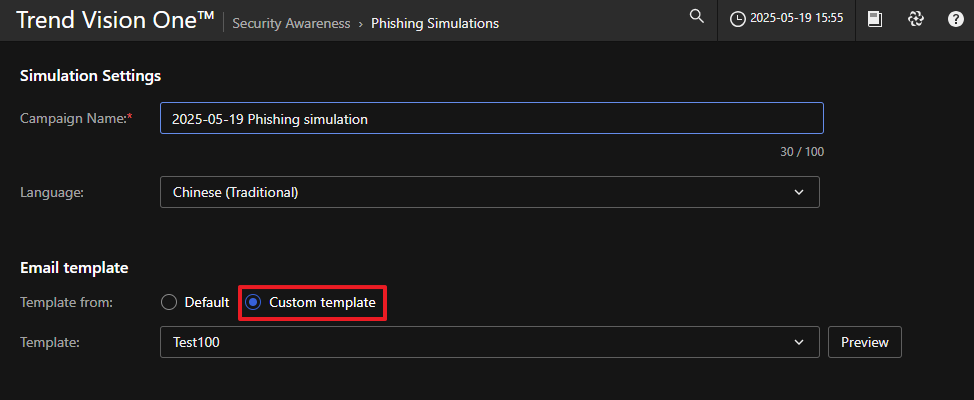Select the Custom template radio button

point(253,302)
